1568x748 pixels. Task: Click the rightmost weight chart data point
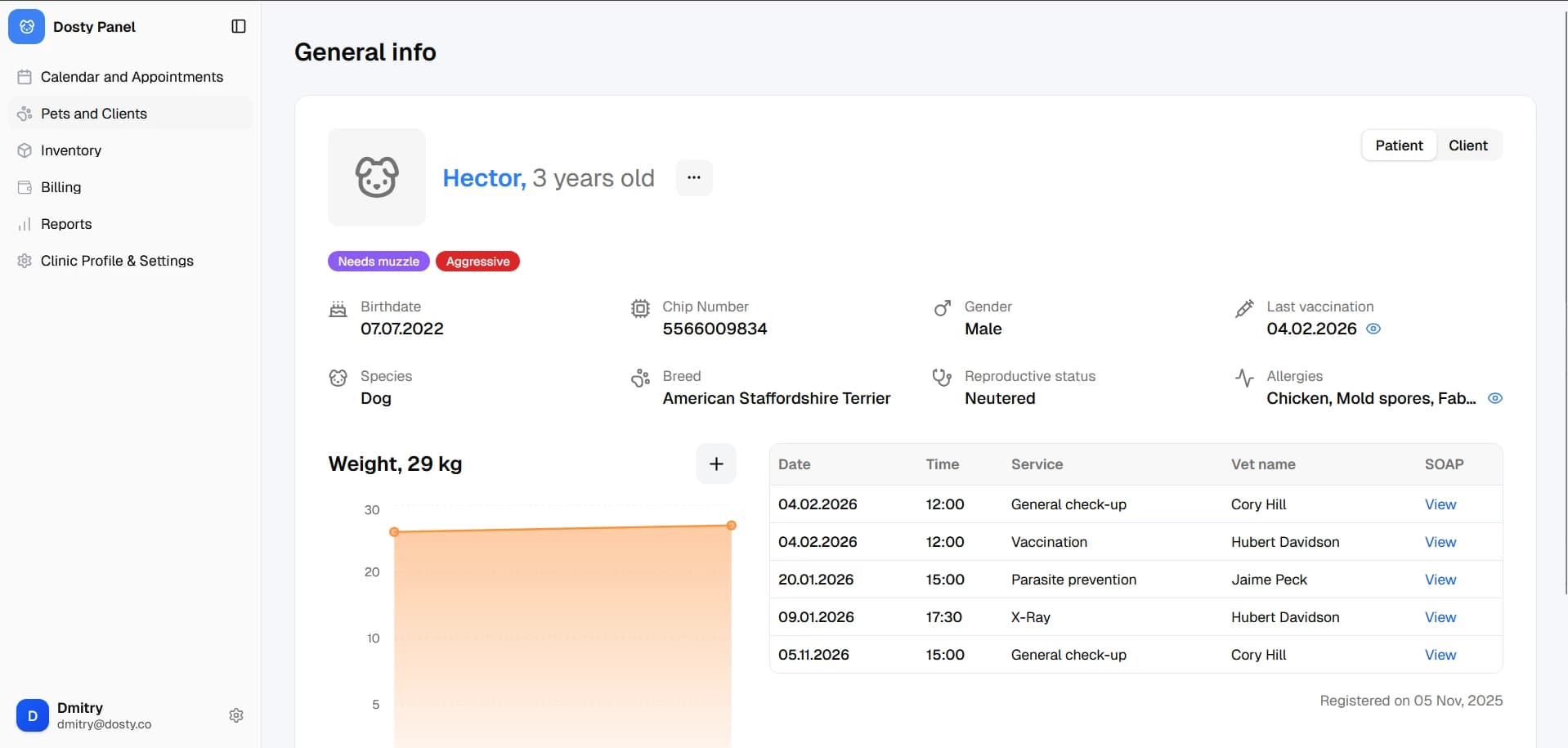coord(731,526)
